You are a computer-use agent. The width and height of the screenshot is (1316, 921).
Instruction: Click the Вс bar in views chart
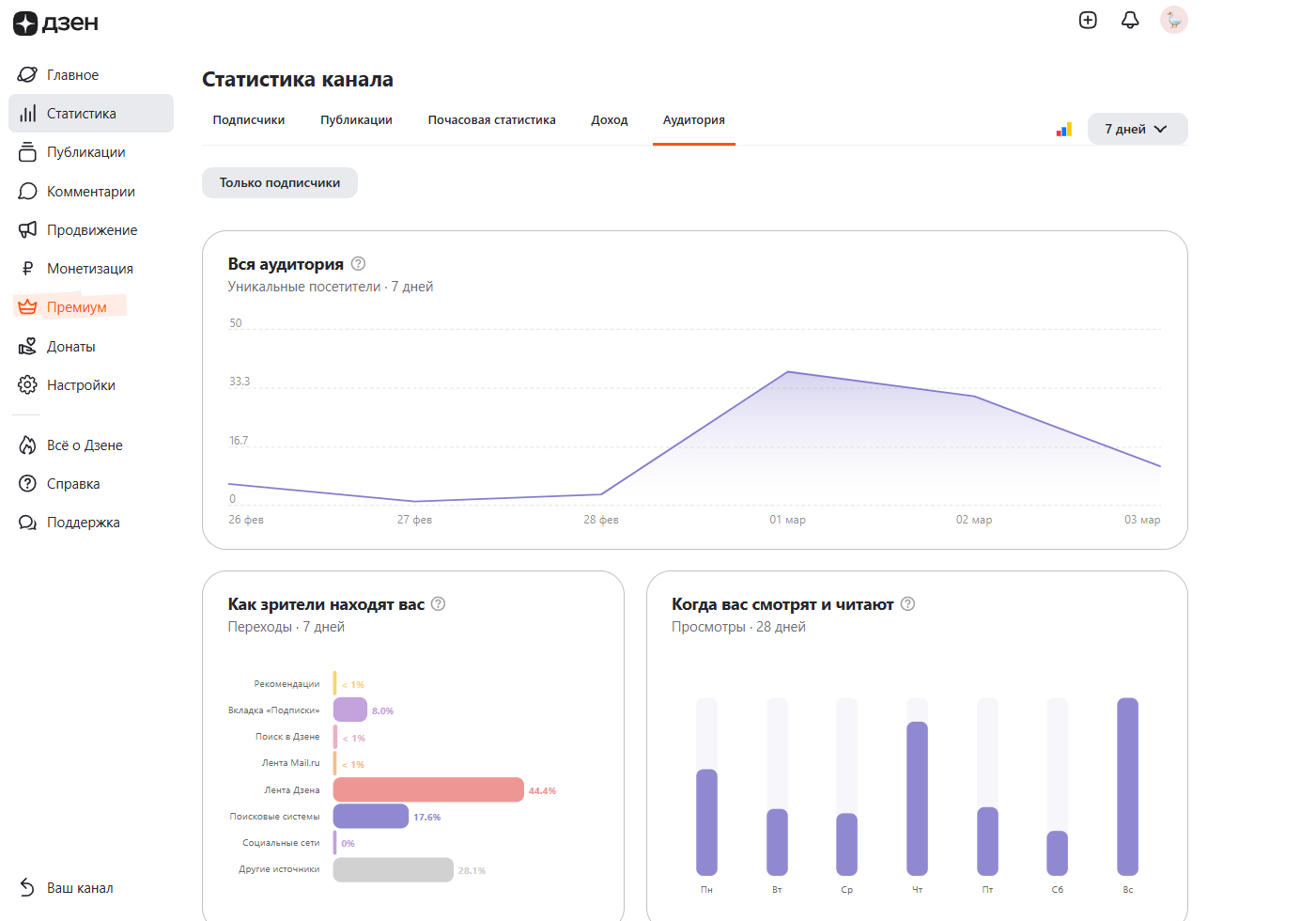(x=1127, y=787)
